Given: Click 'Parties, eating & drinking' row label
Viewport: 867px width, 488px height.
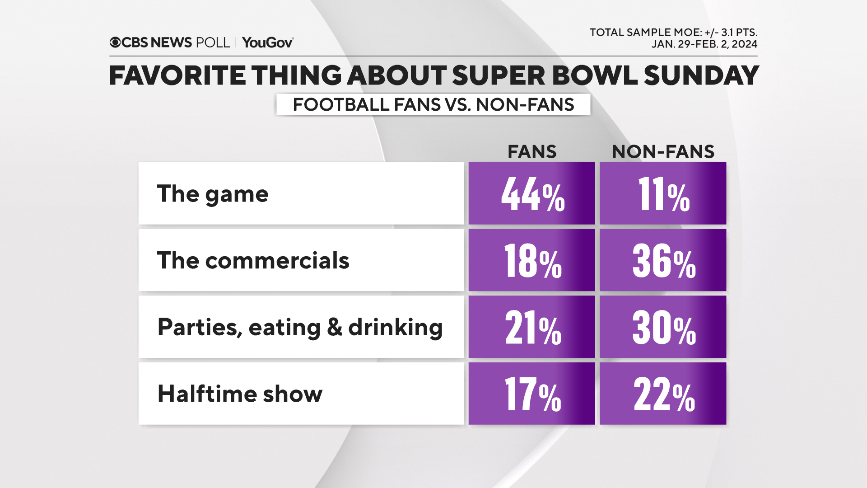Looking at the screenshot, I should click(x=300, y=326).
